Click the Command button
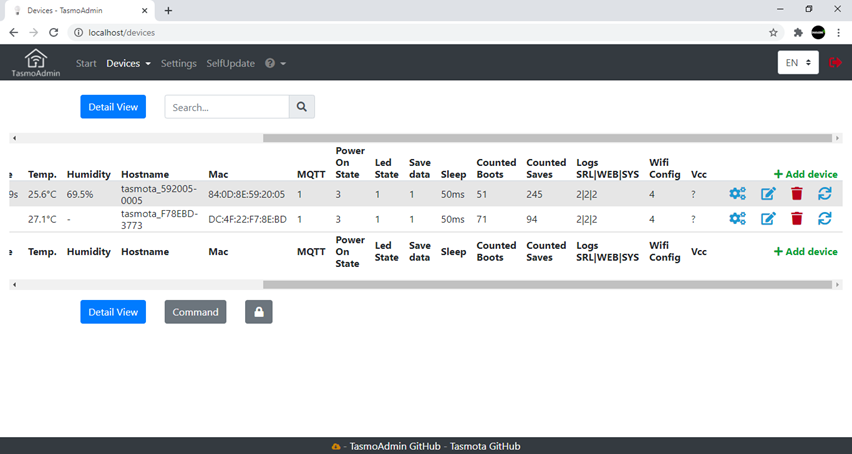This screenshot has width=852, height=454. tap(195, 312)
